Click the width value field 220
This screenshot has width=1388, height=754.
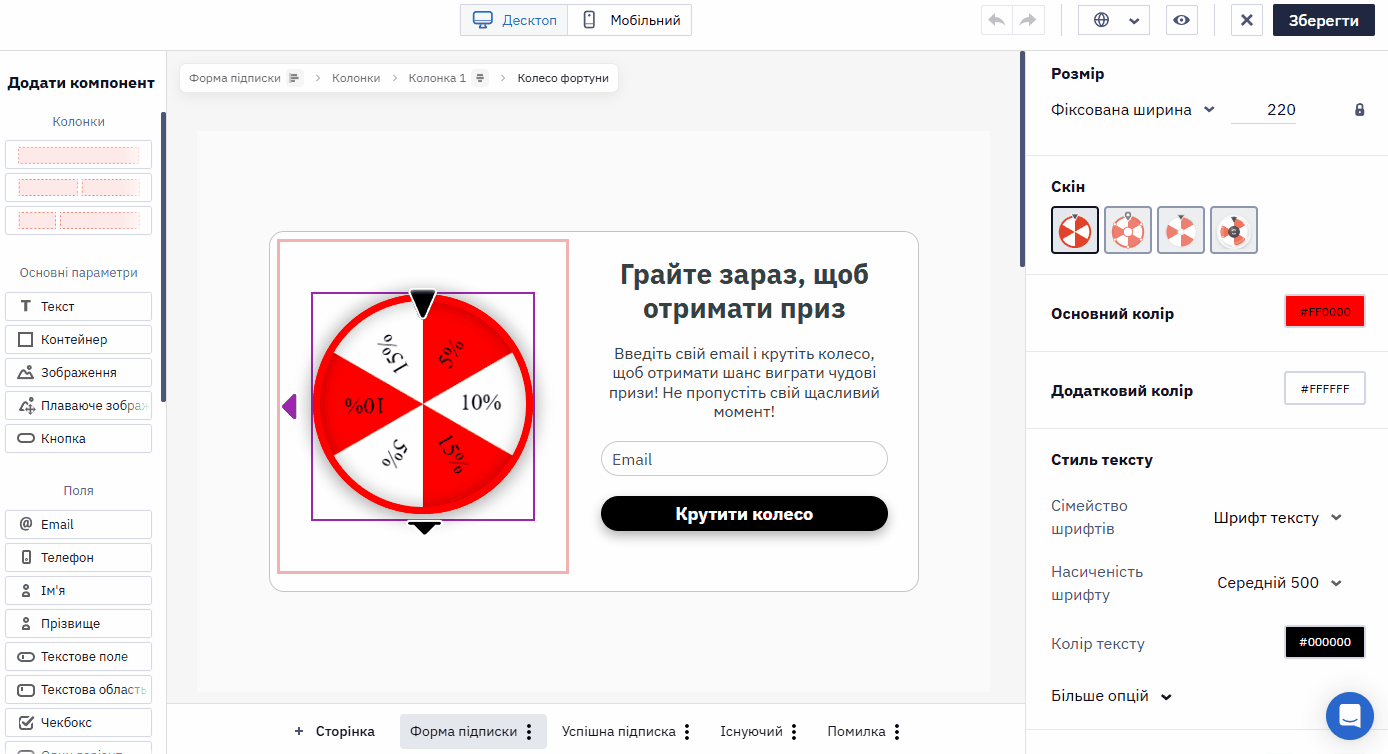tap(1264, 110)
